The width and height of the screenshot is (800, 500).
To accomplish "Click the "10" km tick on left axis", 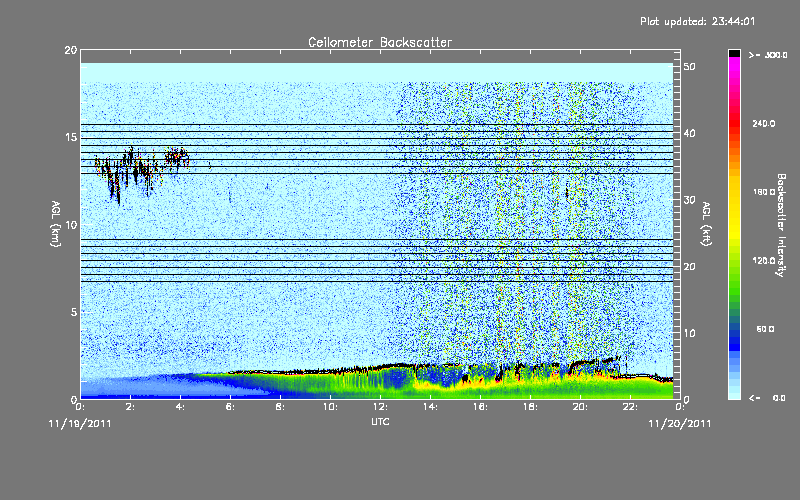I will pos(70,224).
